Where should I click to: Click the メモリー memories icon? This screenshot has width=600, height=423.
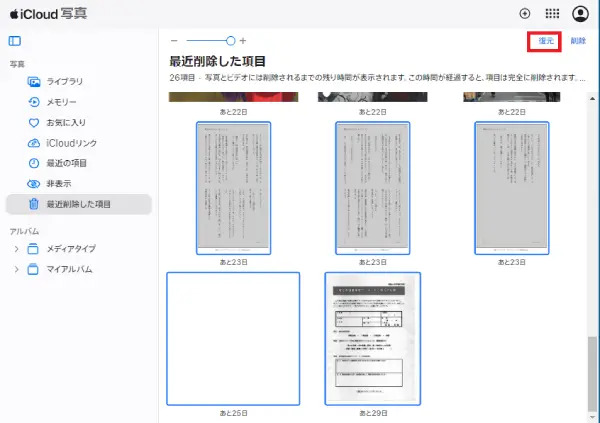pos(34,102)
